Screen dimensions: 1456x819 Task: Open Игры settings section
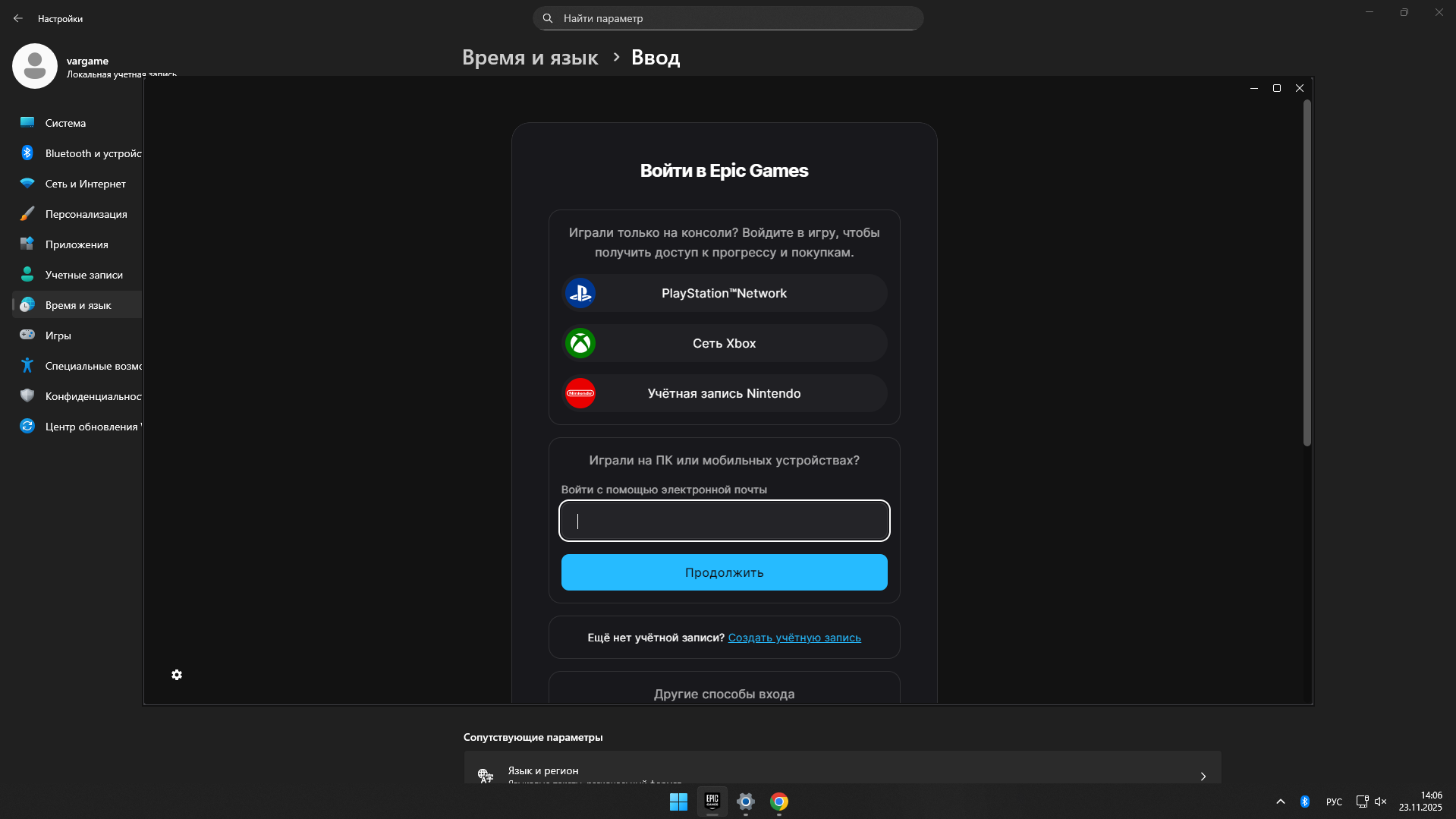point(77,335)
